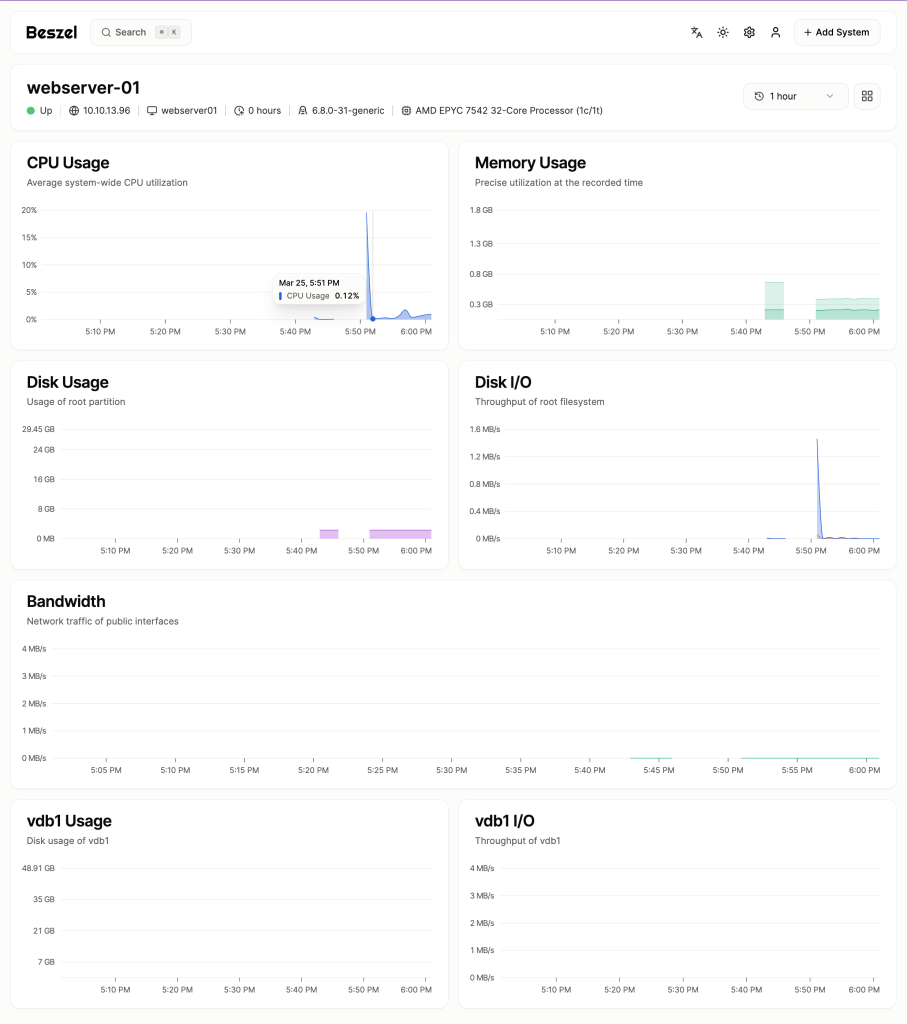Open the settings gear icon
The image size is (907, 1024).
(x=749, y=32)
